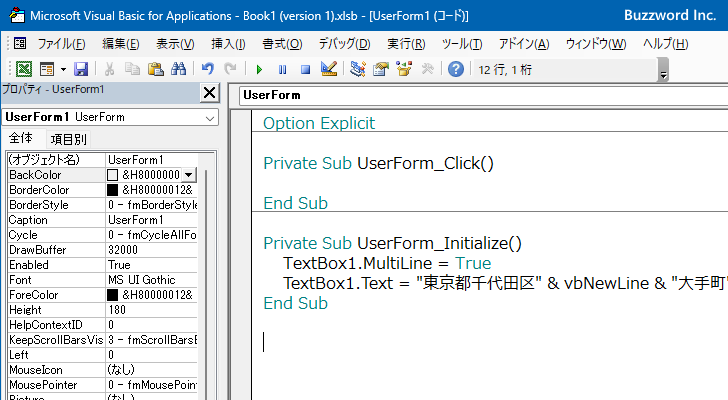This screenshot has height=400, width=728.
Task: Select the DrawBuffer value 32000
Action: click(x=152, y=250)
